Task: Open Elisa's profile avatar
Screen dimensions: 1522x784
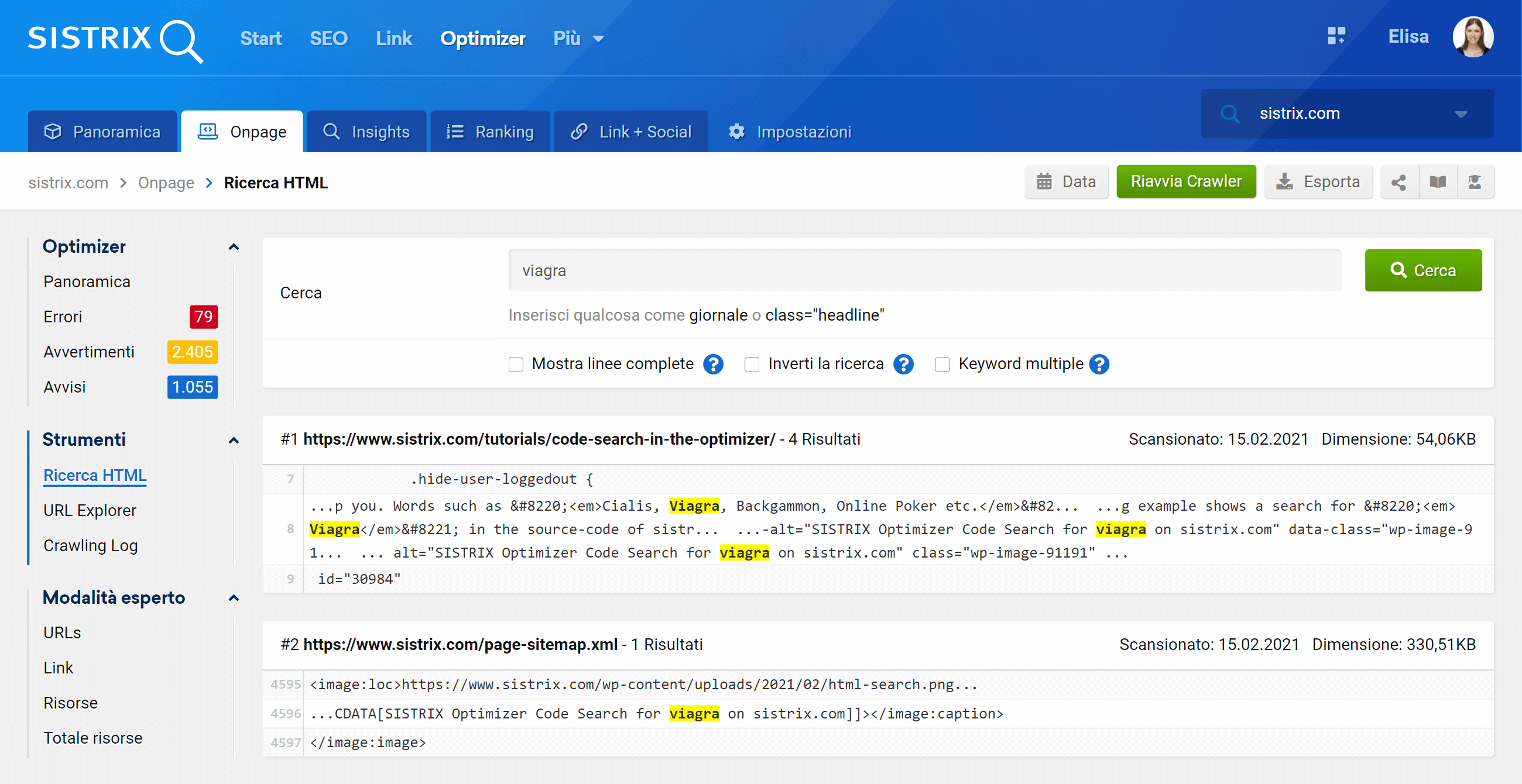Action: coord(1473,37)
